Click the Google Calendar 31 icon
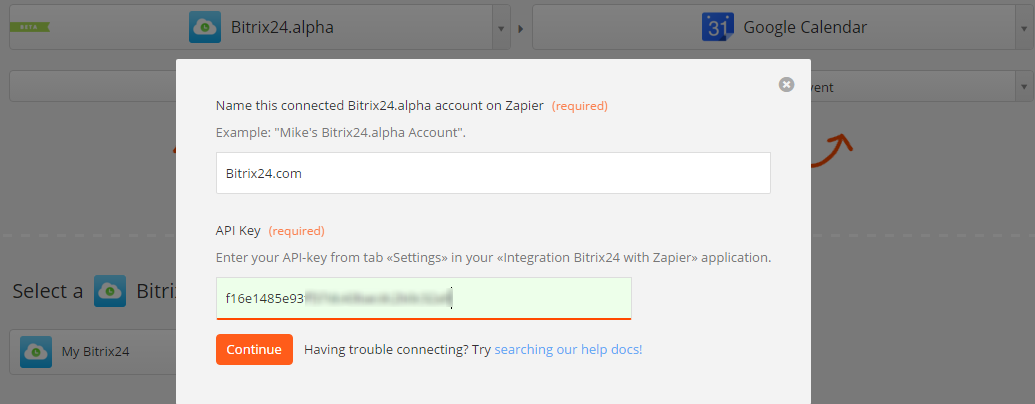Screen dimensions: 1035x404 (x=717, y=27)
